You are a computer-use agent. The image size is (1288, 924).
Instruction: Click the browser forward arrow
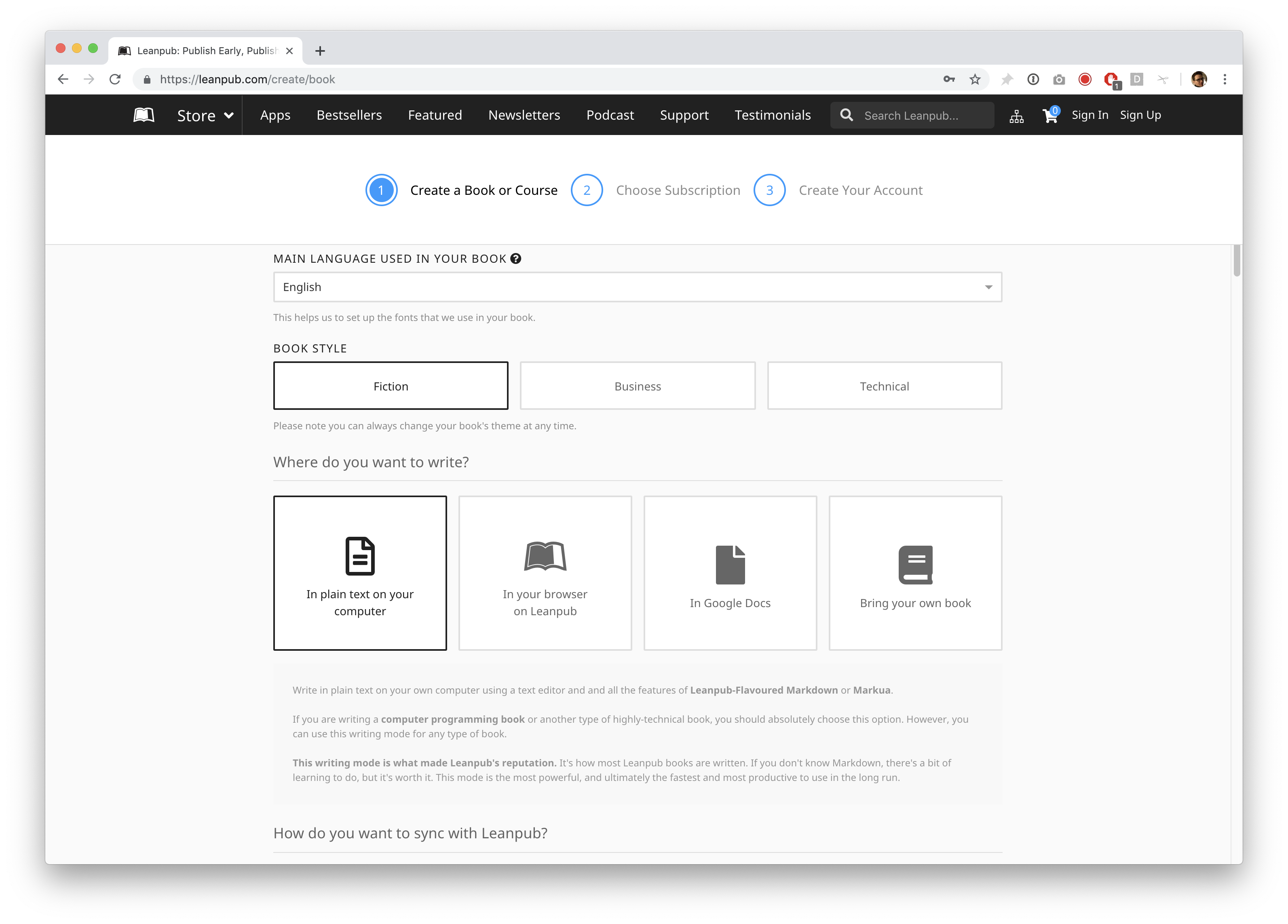click(89, 80)
